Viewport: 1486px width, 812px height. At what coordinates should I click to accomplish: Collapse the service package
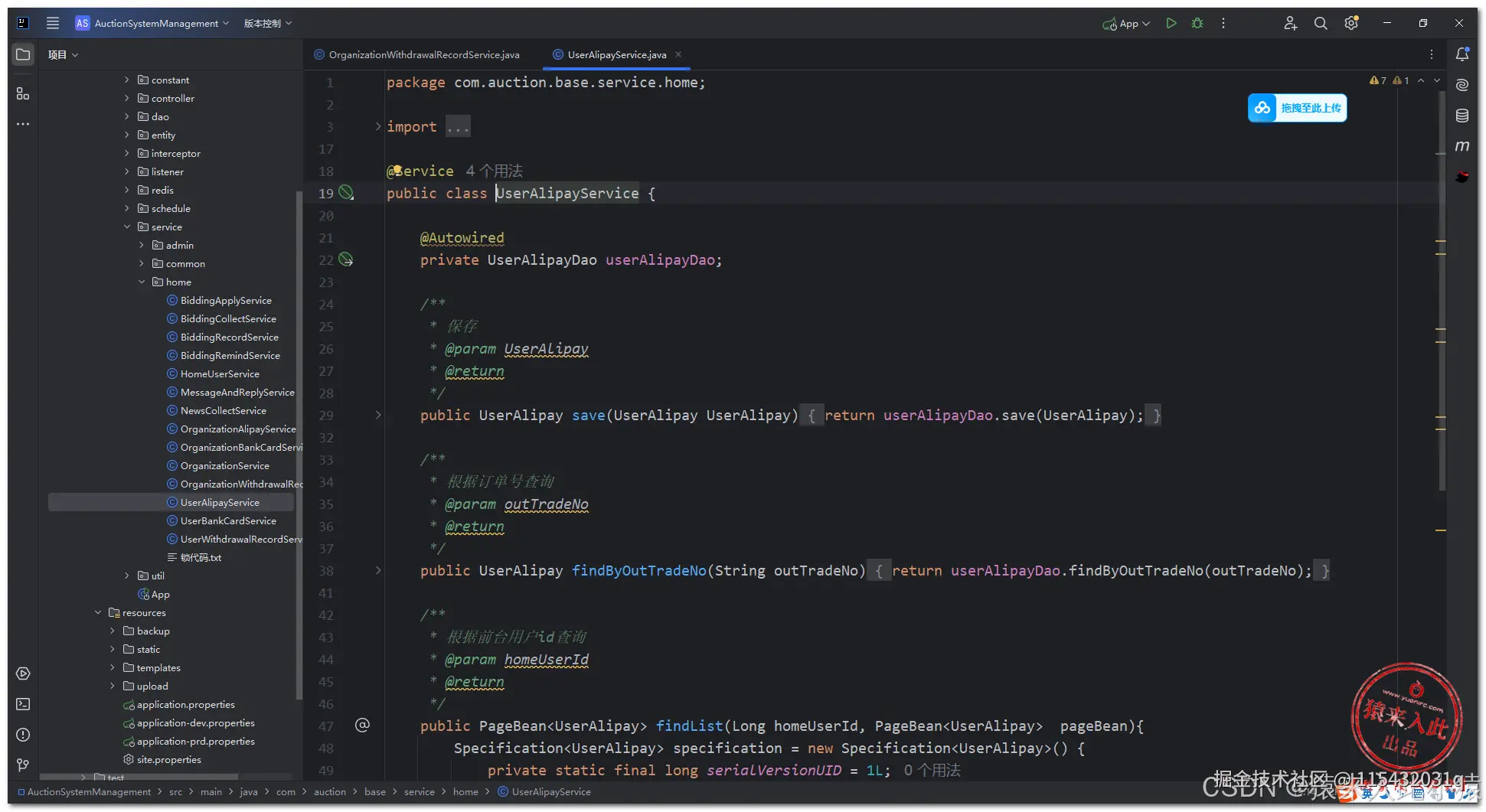point(127,227)
